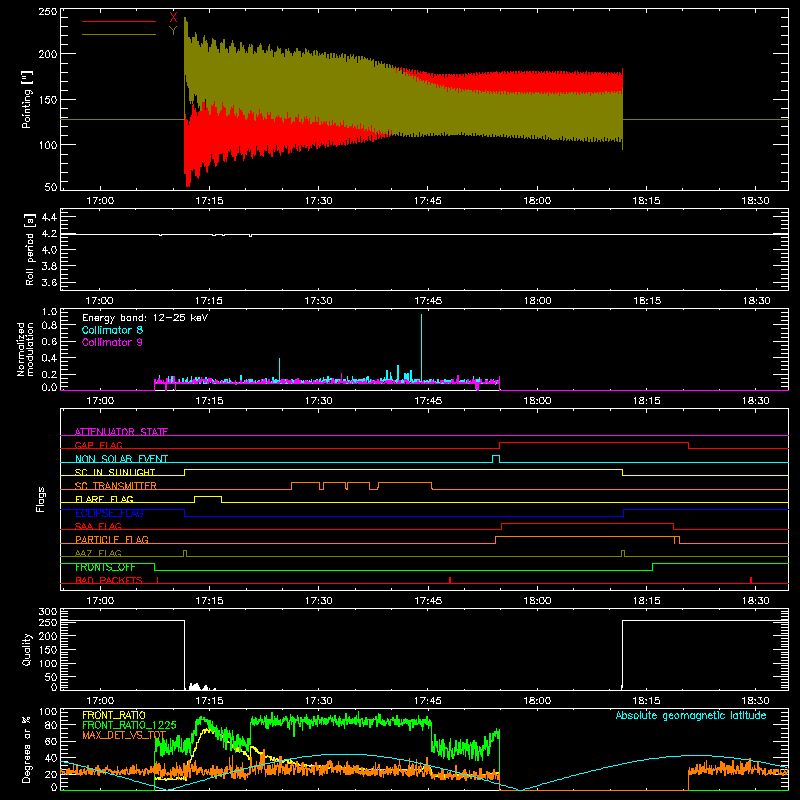Click the short NON_SOLAR_EVENT pulse near 17:54
The height and width of the screenshot is (800, 800).
(496, 456)
